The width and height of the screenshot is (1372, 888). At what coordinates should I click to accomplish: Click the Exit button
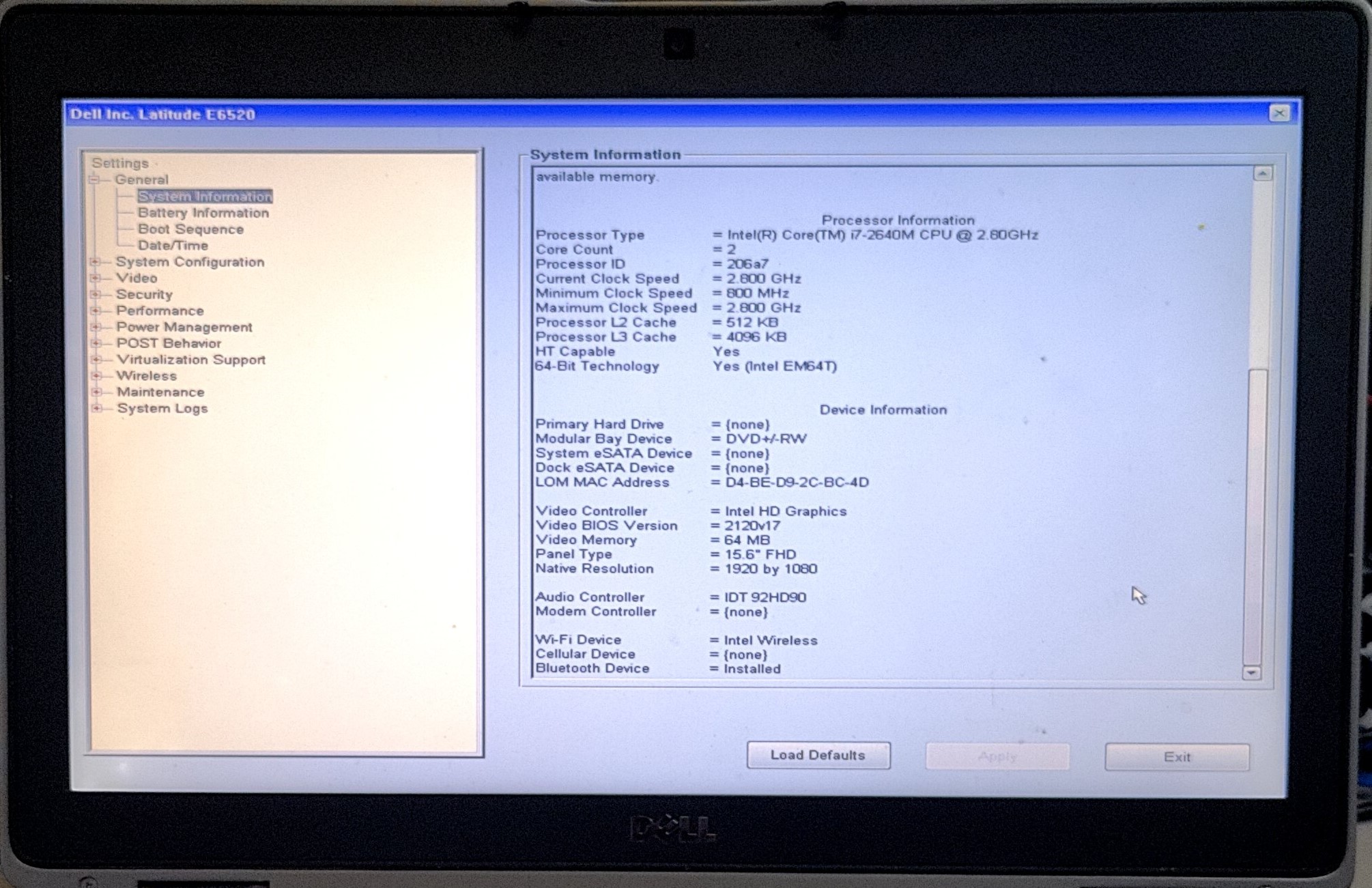[1177, 757]
